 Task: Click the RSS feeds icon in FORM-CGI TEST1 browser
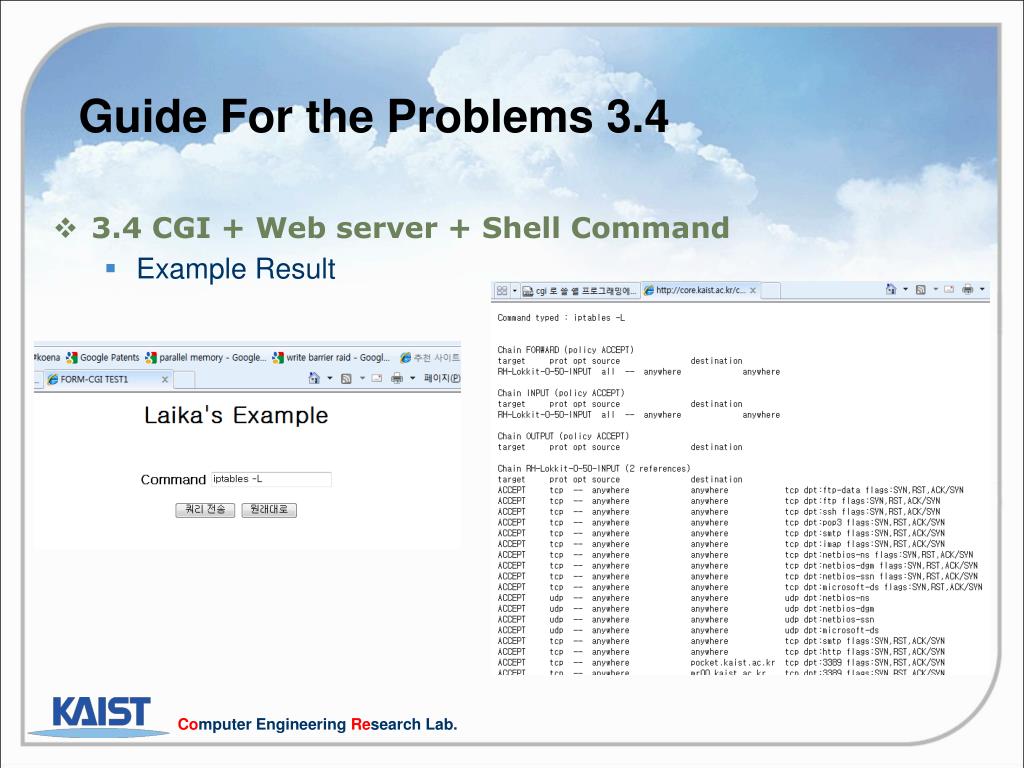(347, 379)
